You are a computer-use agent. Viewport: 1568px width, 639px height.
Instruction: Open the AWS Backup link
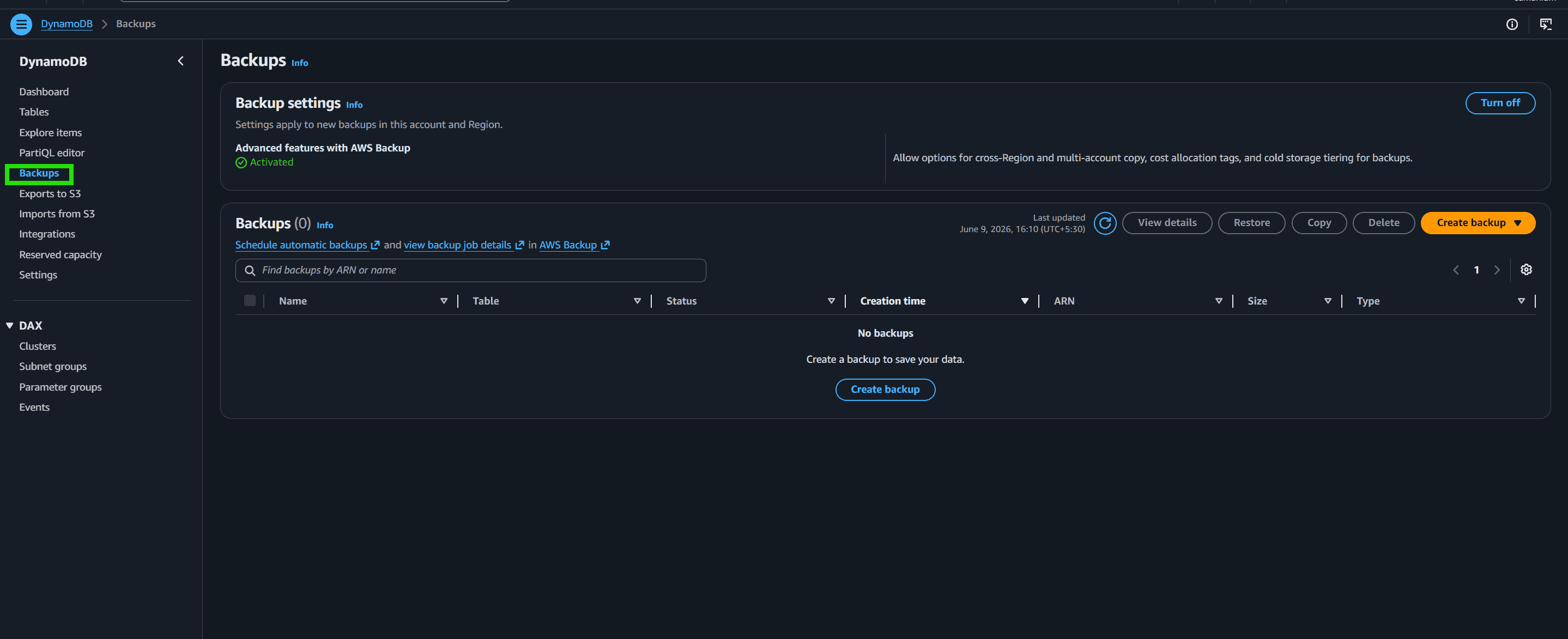[x=568, y=245]
